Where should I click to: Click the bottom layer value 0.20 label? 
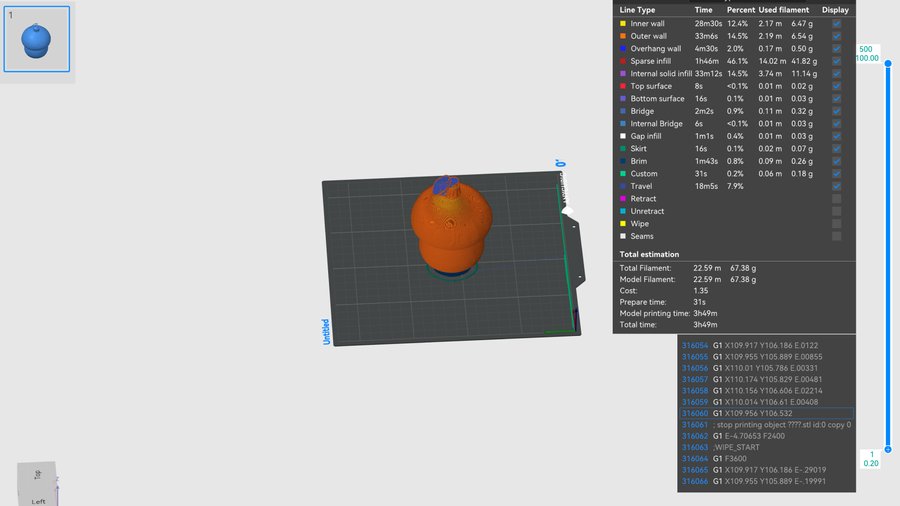click(x=871, y=464)
